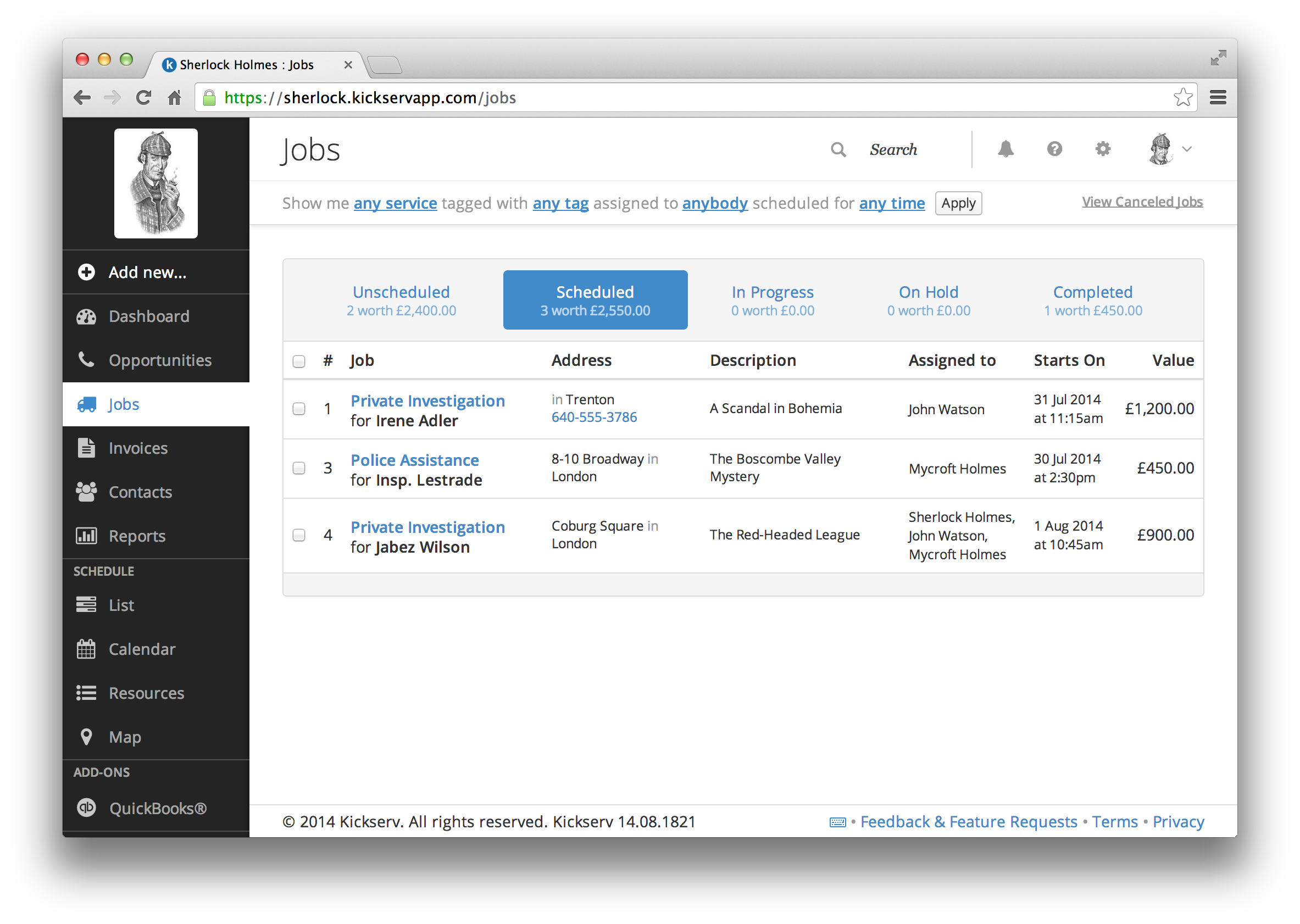Click phone number 640-555-3786
The height and width of the screenshot is (924, 1300).
[594, 417]
